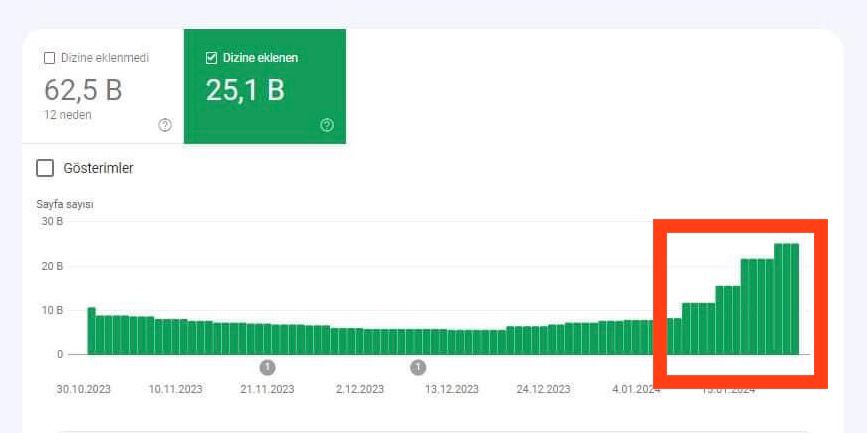Open help icon in green 'Dizine eklenen' card
Screen dimensions: 867x433
coord(327,126)
